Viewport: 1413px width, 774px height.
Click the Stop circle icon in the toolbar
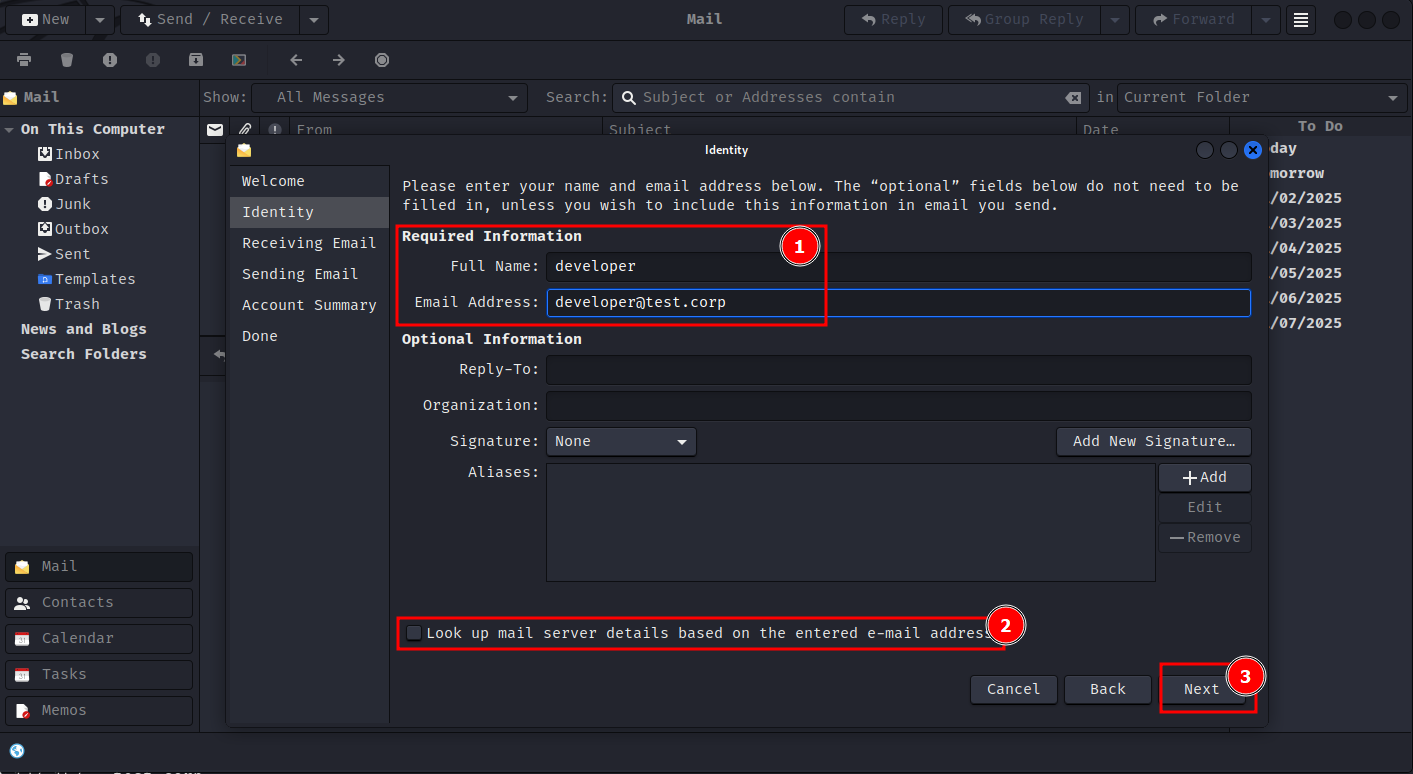point(382,60)
